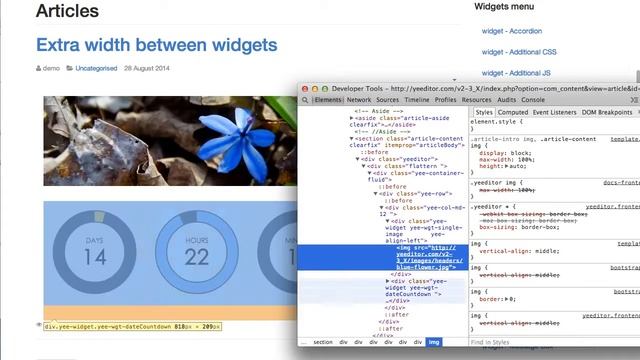Image resolution: width=640 pixels, height=360 pixels.
Task: Click the DAYS 14 countdown circle
Action: 95,252
